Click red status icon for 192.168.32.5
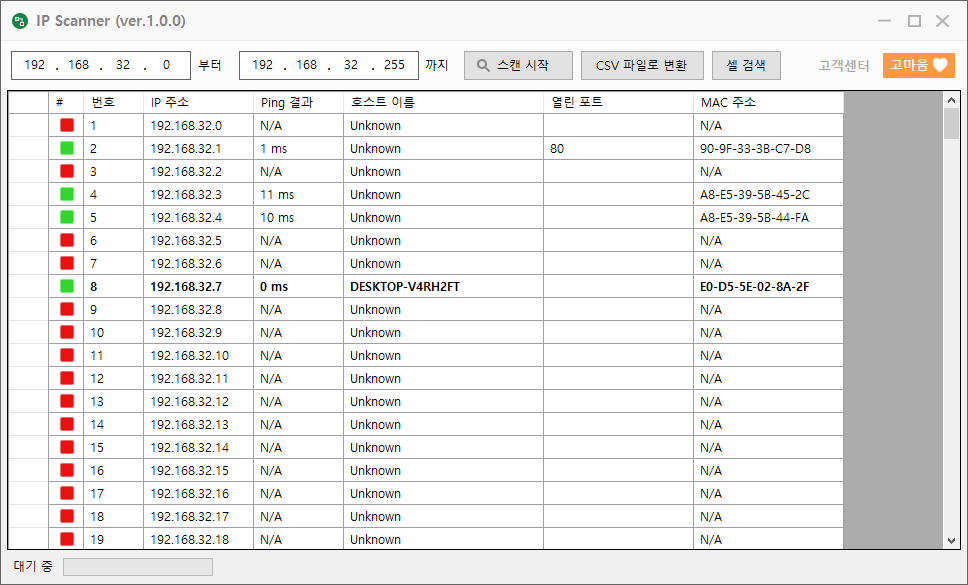This screenshot has width=968, height=585. (67, 240)
